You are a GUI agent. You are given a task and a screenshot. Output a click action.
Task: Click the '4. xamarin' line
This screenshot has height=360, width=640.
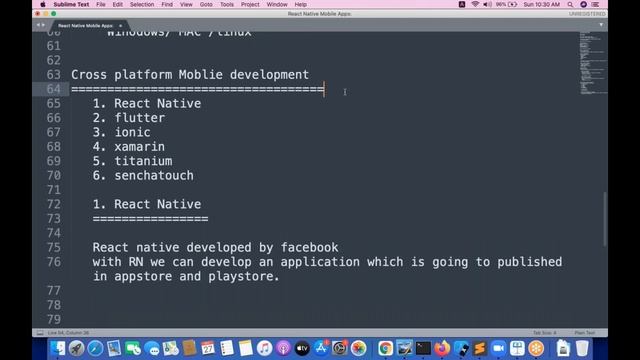129,147
